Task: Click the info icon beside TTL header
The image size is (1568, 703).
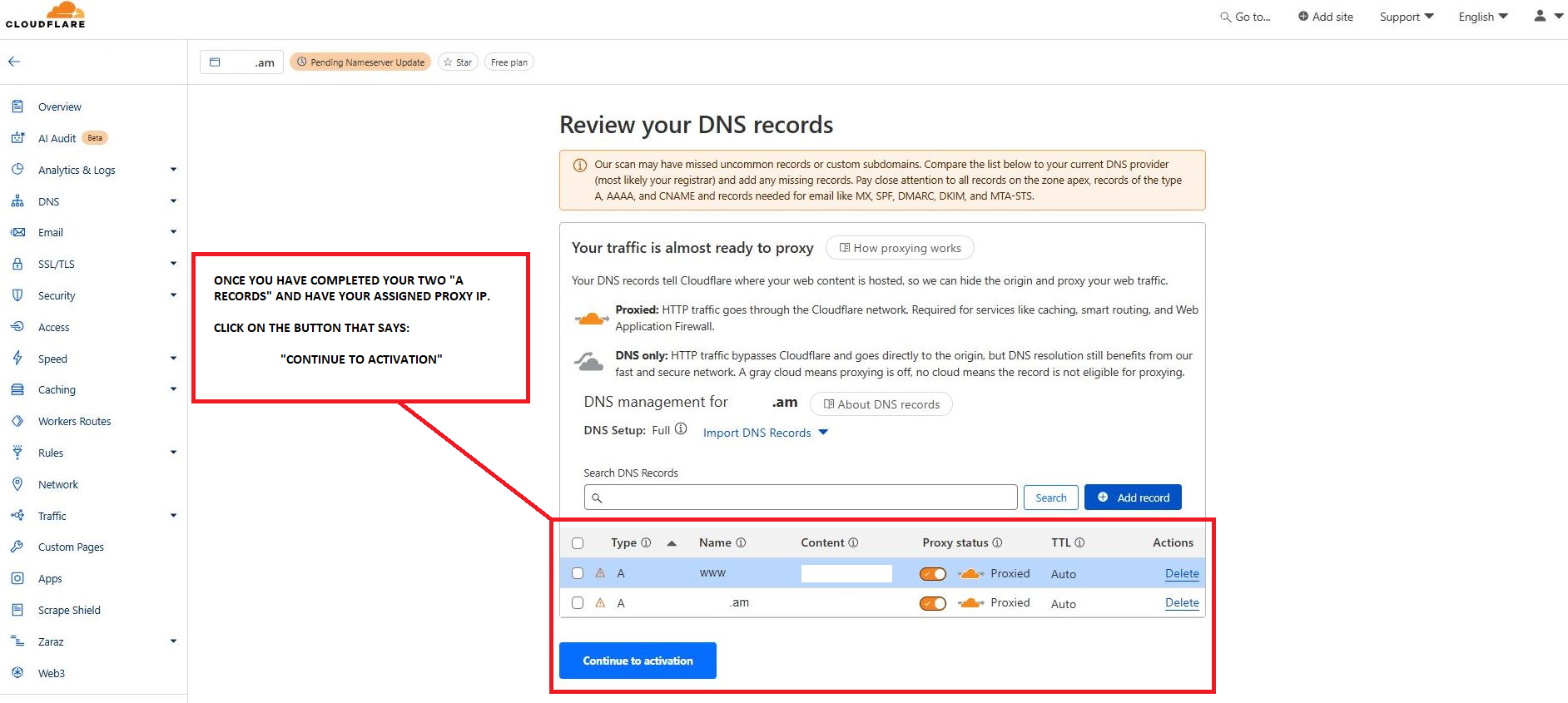Action: pos(1079,542)
